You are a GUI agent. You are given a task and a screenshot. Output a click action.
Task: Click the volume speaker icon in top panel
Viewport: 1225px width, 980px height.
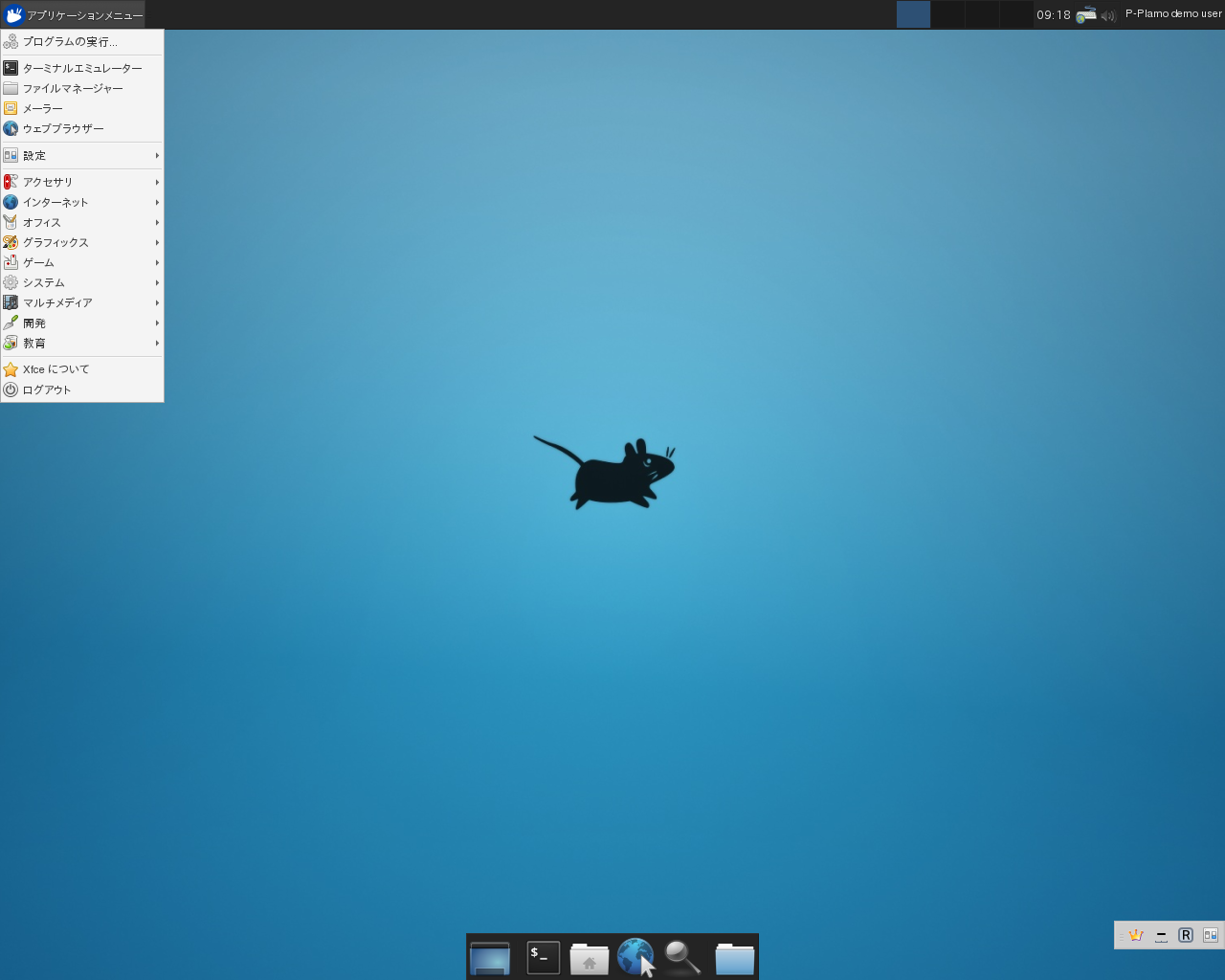(x=1108, y=15)
